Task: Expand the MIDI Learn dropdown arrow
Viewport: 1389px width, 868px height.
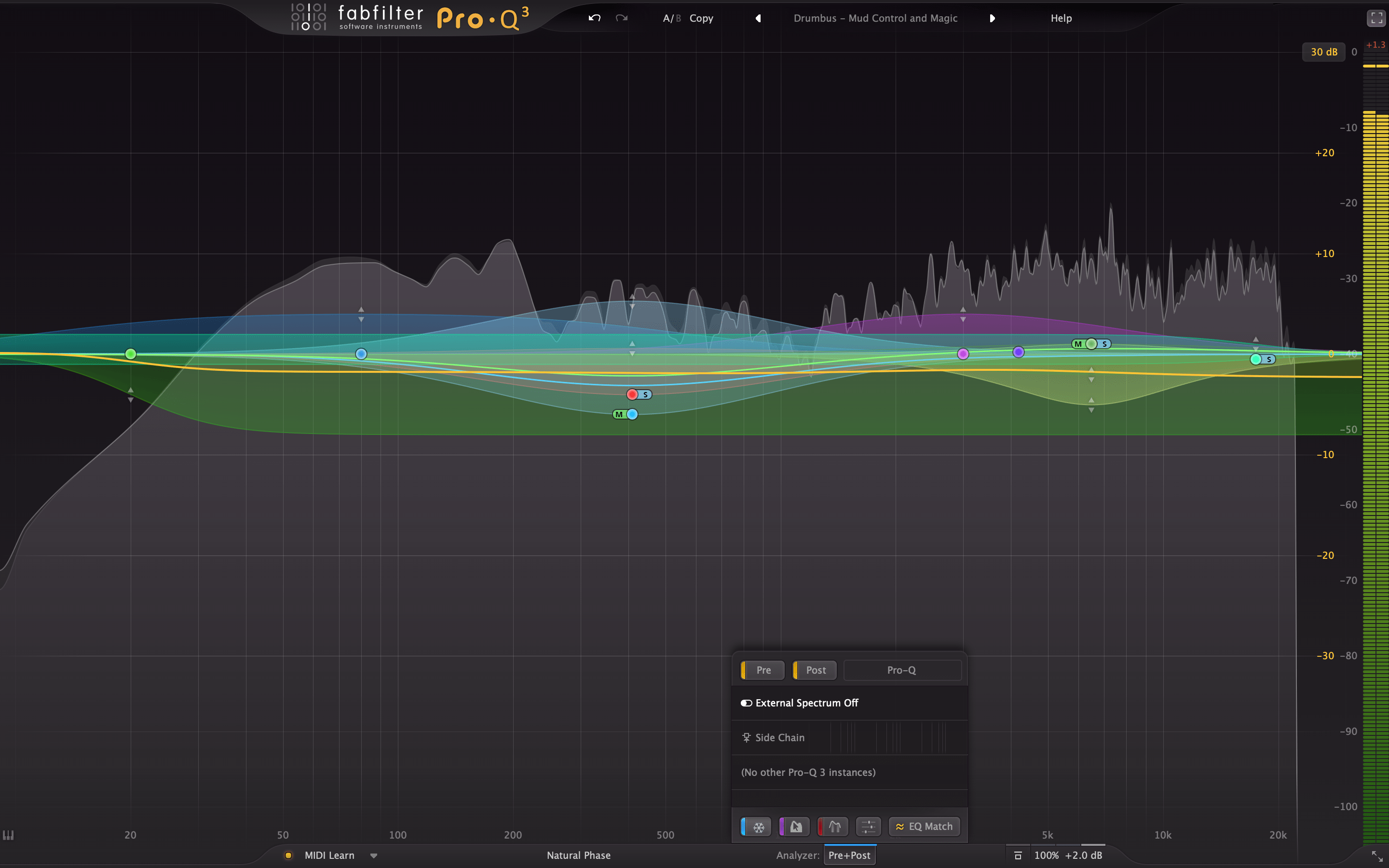Action: (x=374, y=856)
